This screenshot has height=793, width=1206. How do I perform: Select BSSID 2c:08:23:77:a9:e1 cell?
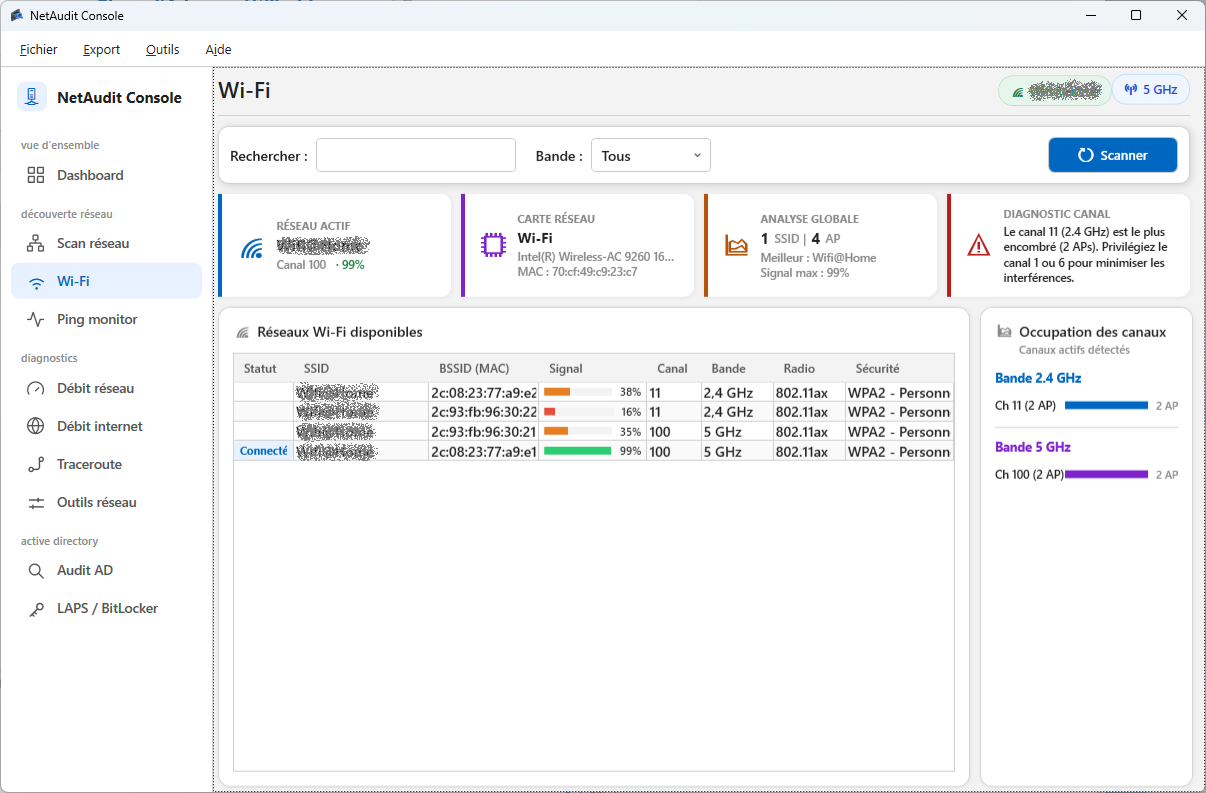click(x=484, y=451)
